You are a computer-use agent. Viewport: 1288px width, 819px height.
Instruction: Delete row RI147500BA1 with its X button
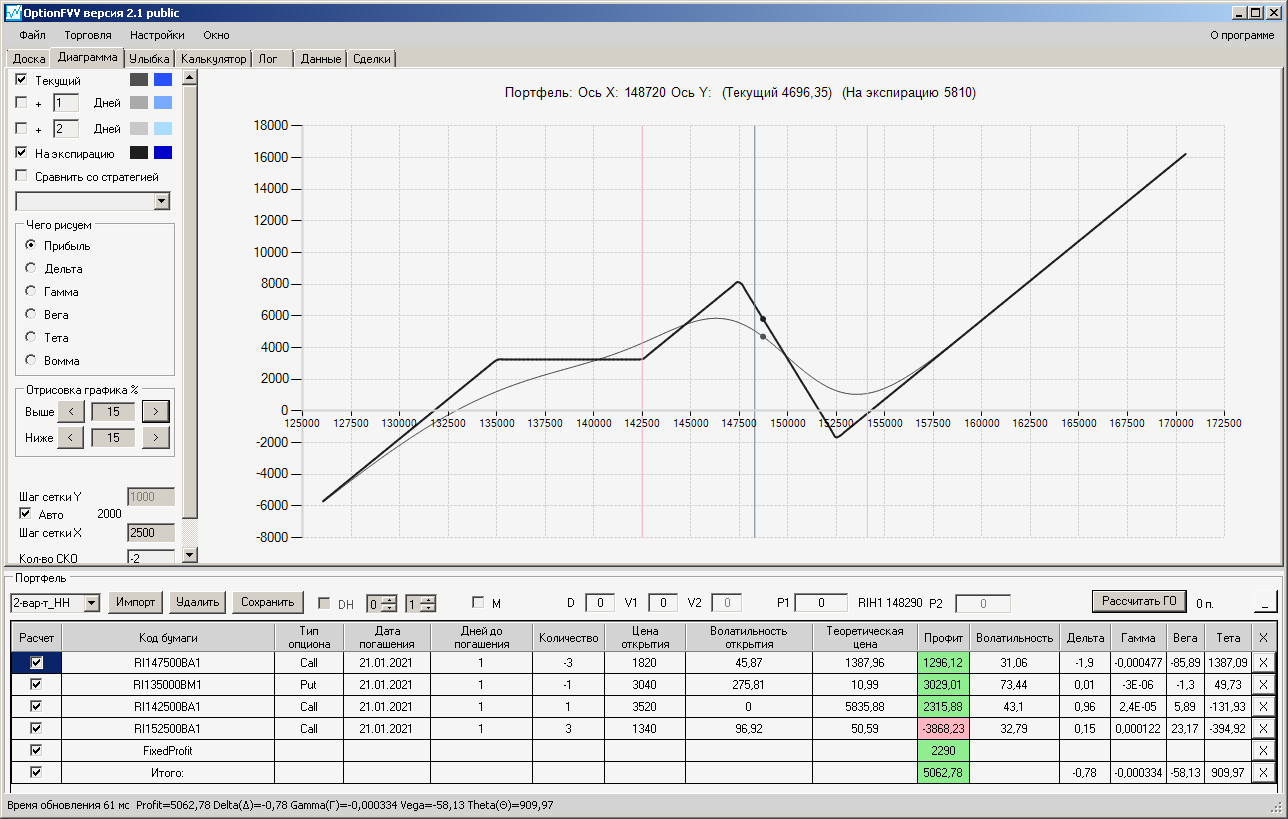point(1264,662)
